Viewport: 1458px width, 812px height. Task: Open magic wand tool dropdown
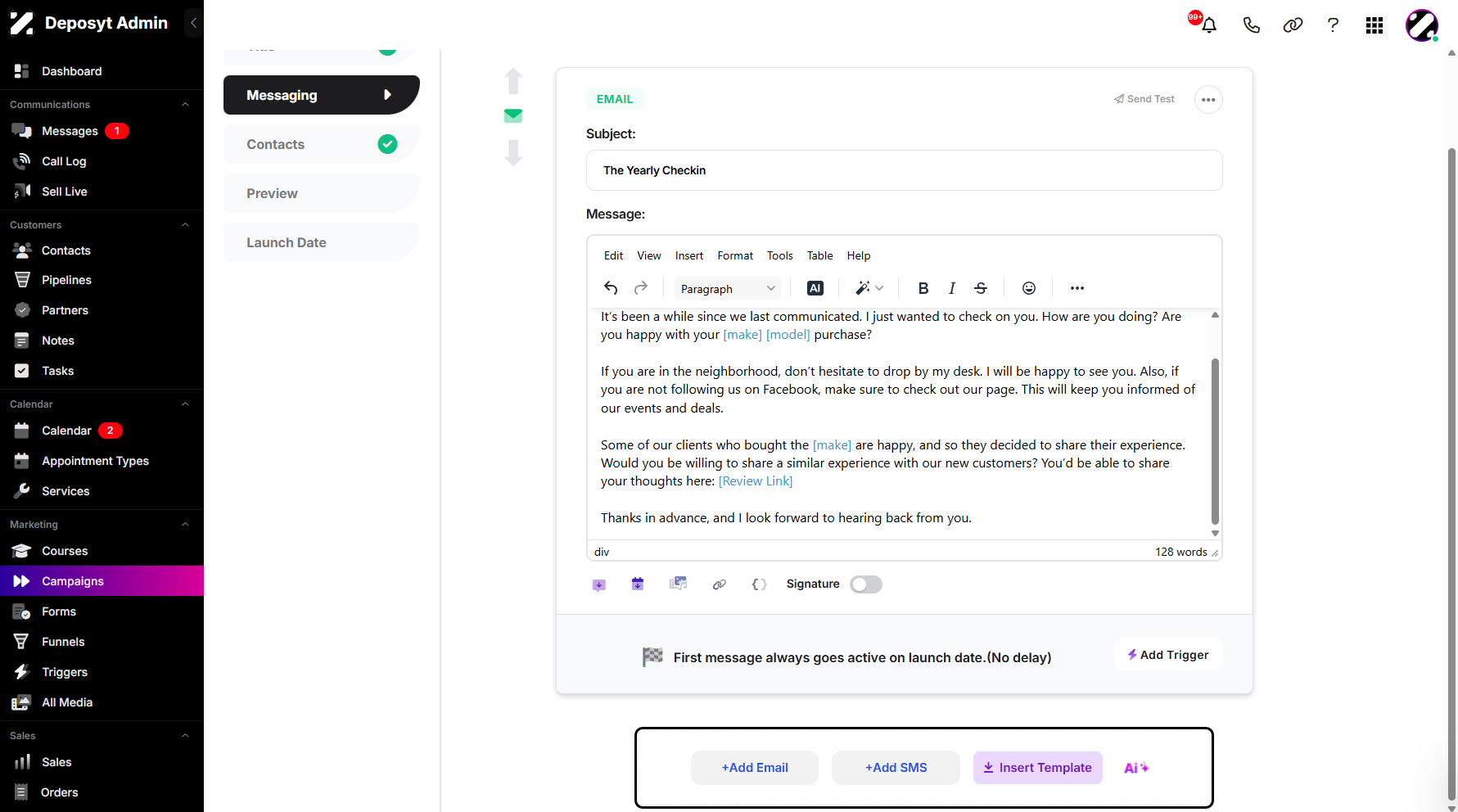pyautogui.click(x=869, y=288)
